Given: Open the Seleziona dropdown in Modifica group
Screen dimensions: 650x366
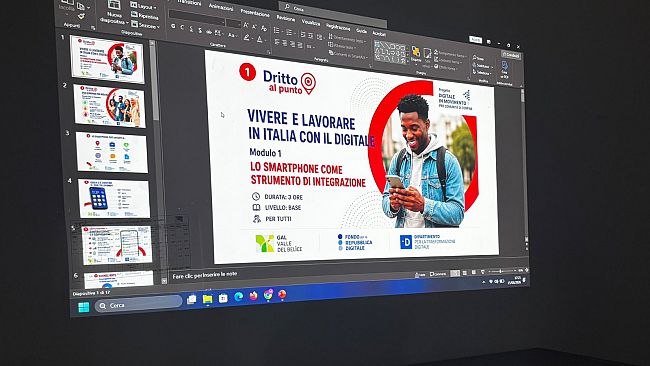Looking at the screenshot, I should pos(481,73).
